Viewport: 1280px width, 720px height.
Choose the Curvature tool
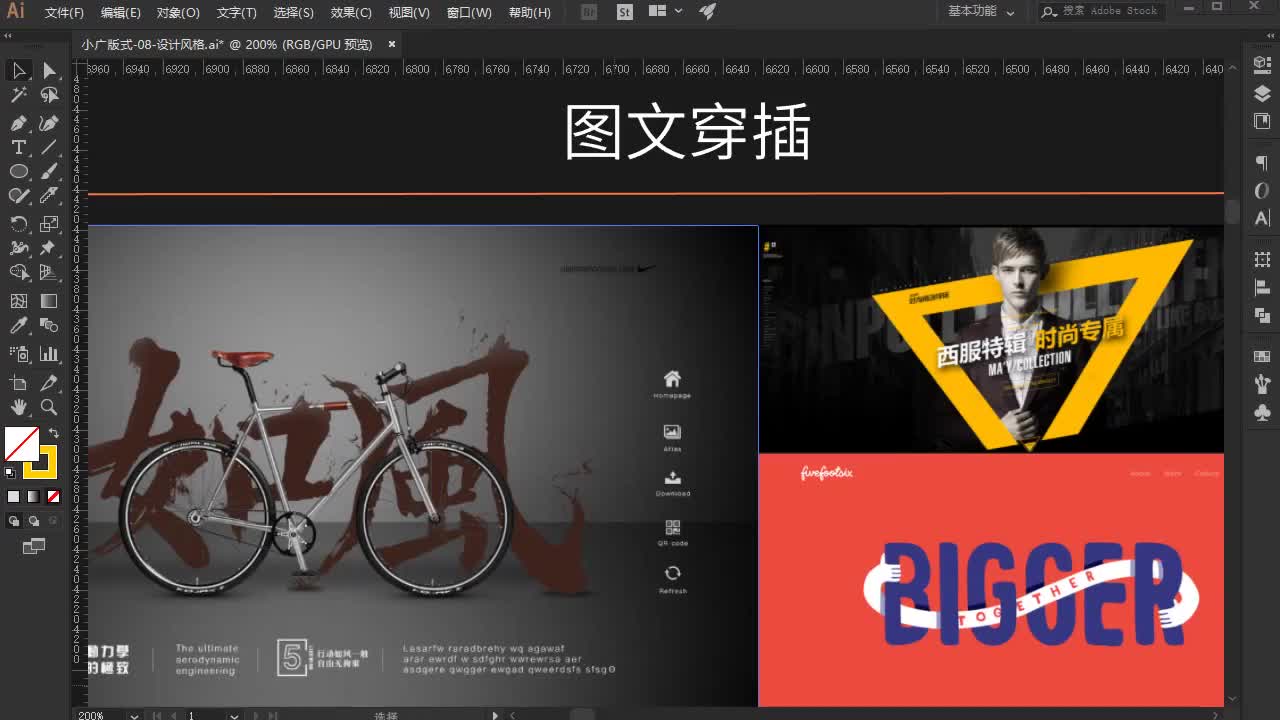(x=49, y=123)
